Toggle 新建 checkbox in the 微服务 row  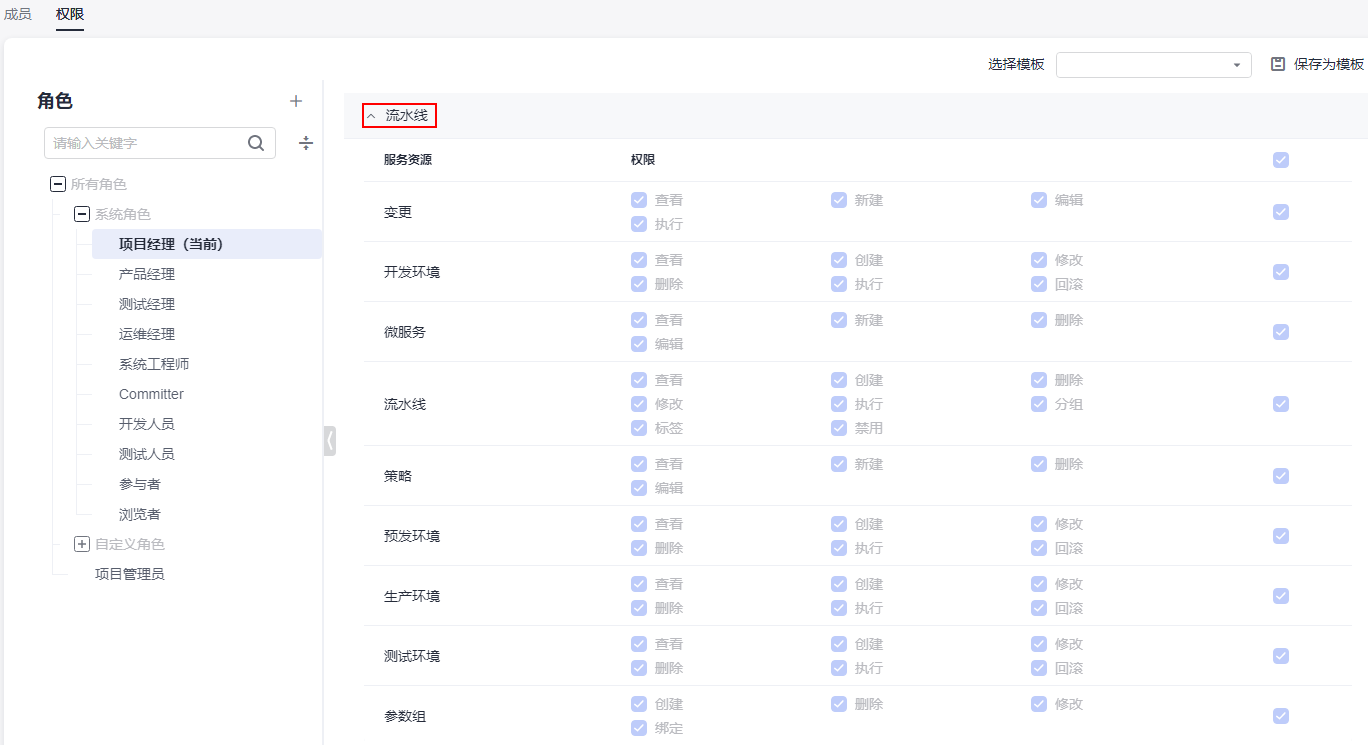click(x=839, y=320)
